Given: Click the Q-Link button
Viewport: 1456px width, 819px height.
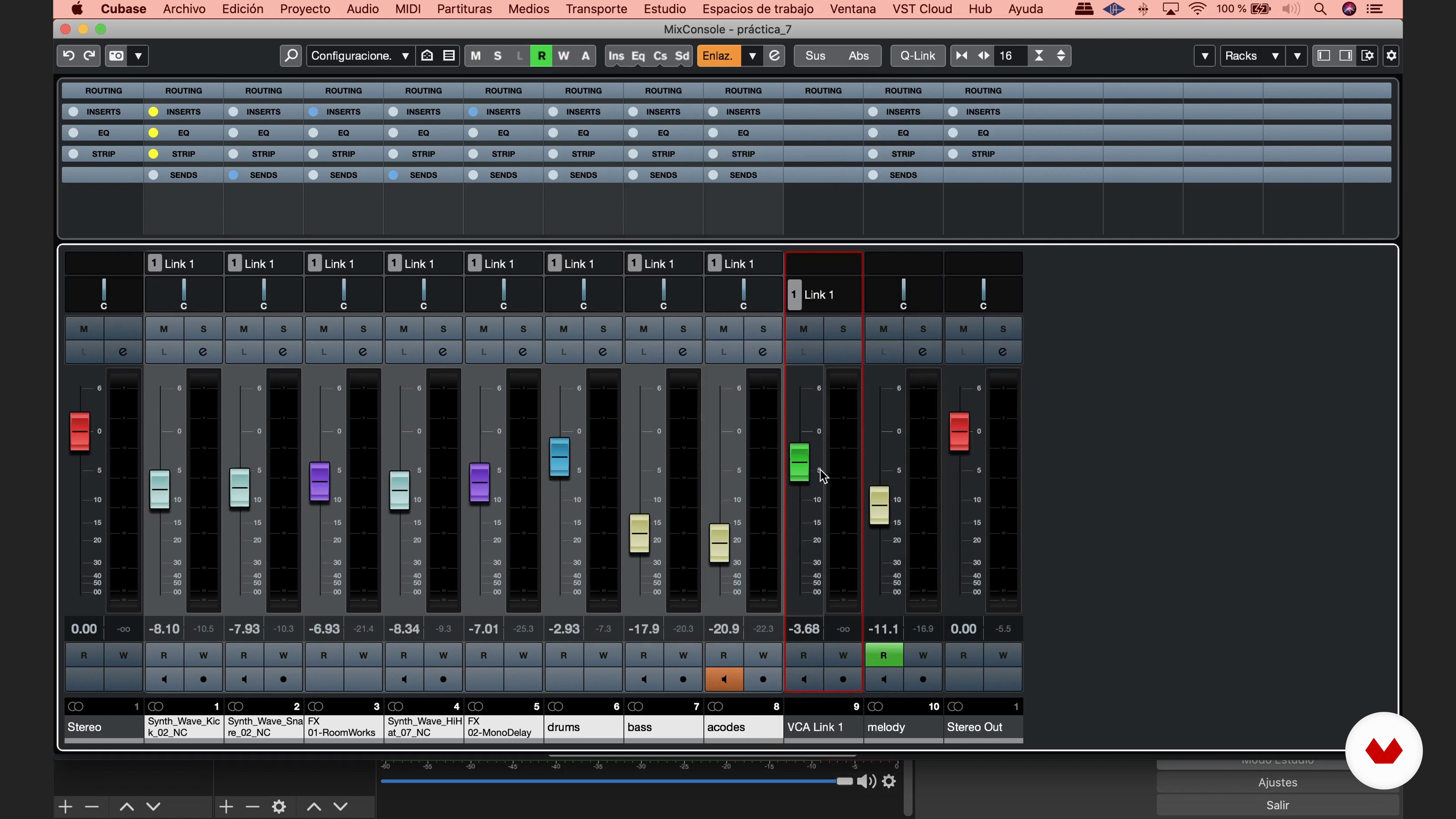Looking at the screenshot, I should (917, 55).
